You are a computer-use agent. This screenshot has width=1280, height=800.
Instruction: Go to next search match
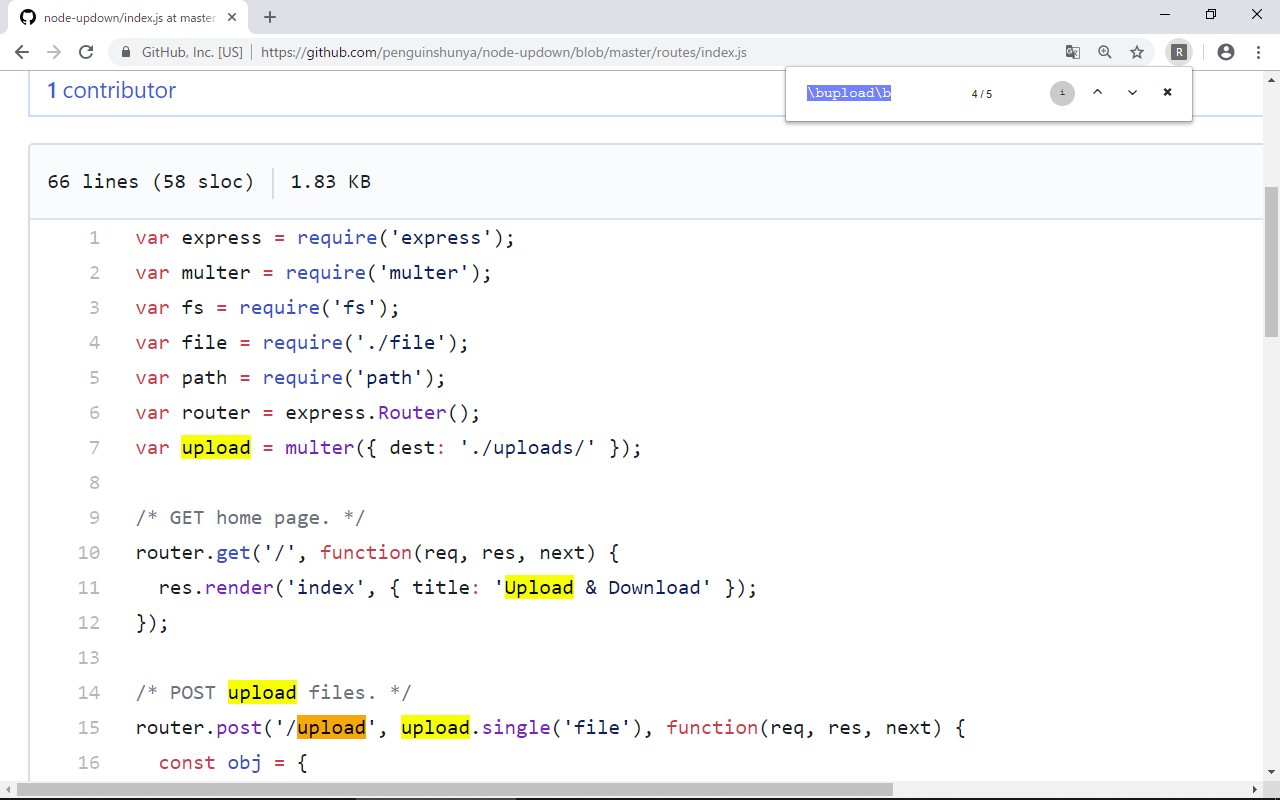click(x=1132, y=92)
